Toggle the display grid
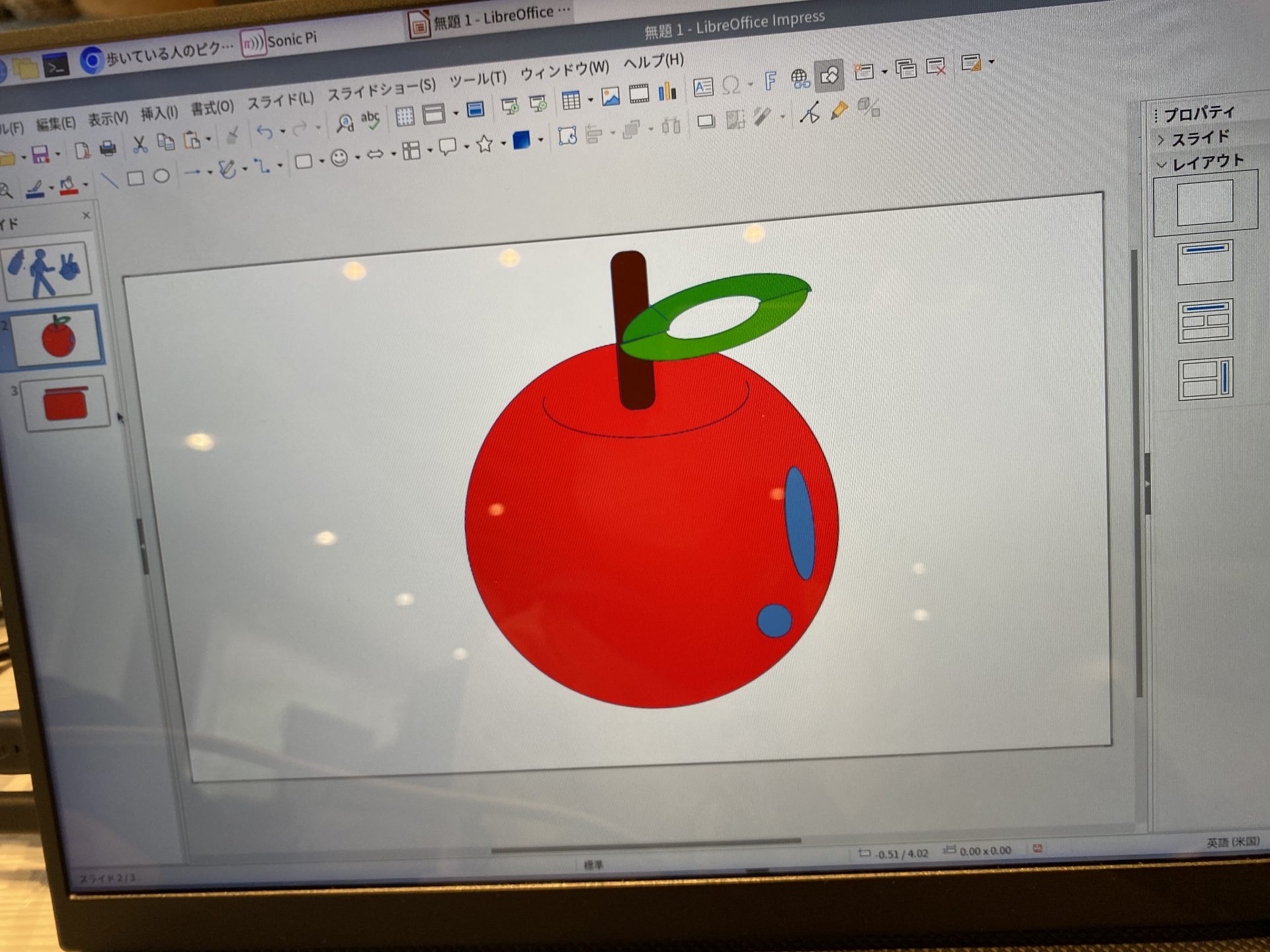The image size is (1270, 952). tap(404, 117)
